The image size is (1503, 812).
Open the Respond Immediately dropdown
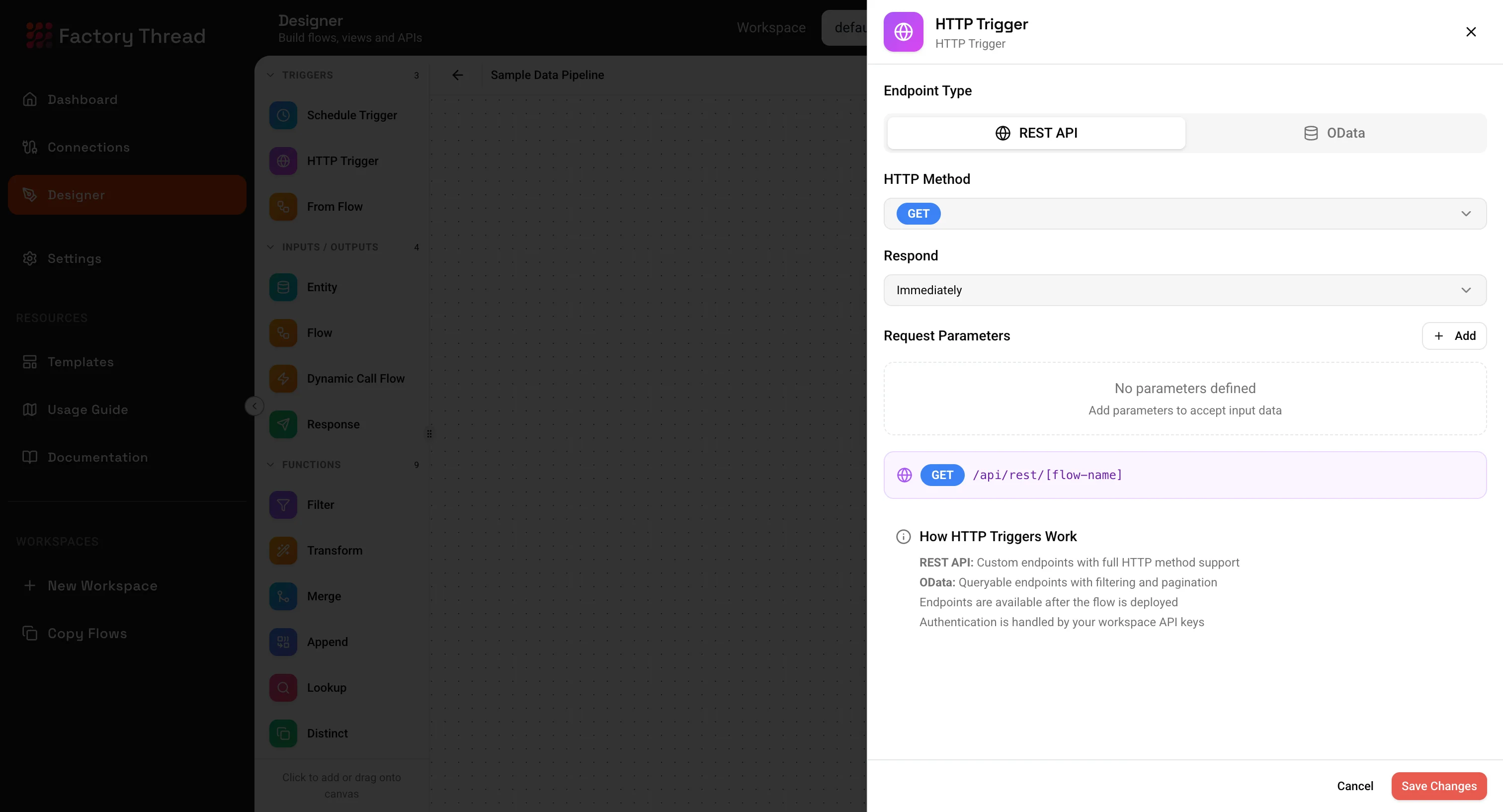point(1184,290)
